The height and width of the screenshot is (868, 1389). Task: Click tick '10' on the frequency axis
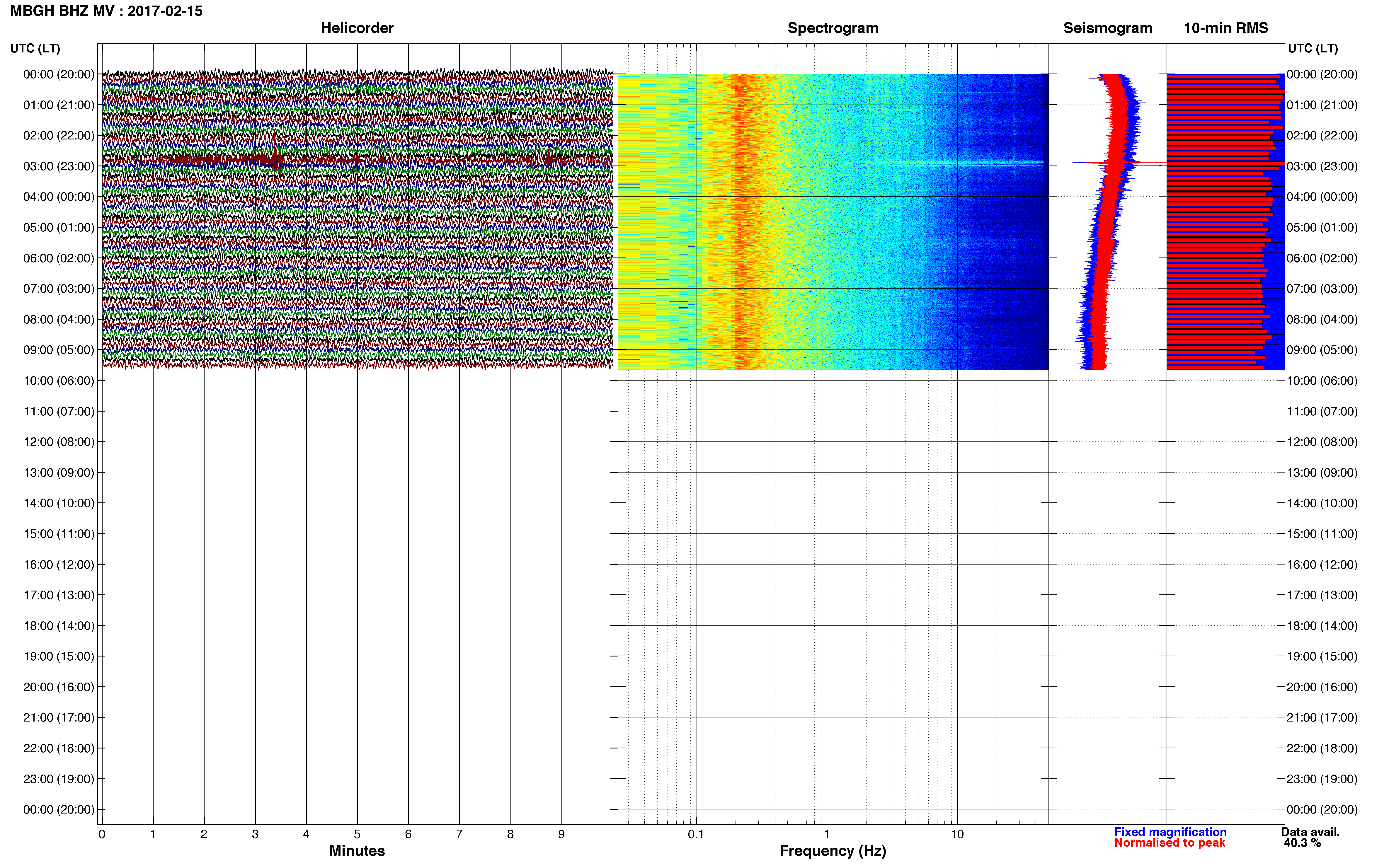coord(957,835)
